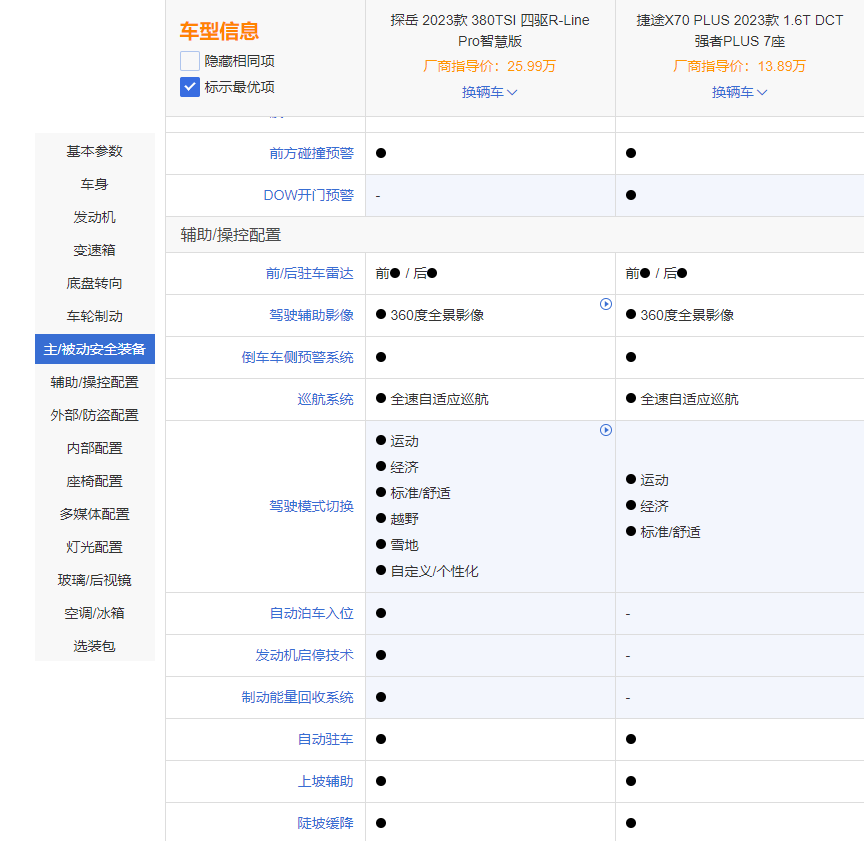The height and width of the screenshot is (841, 864).
Task: Select 主/被动安全装备 sidebar item
Action: click(x=95, y=349)
